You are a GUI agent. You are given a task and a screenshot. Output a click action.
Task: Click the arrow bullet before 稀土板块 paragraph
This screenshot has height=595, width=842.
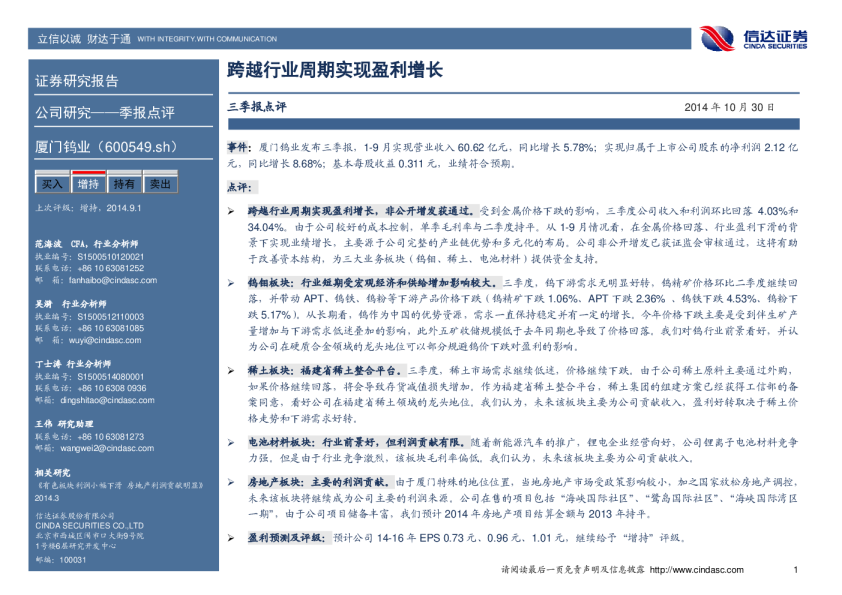231,370
